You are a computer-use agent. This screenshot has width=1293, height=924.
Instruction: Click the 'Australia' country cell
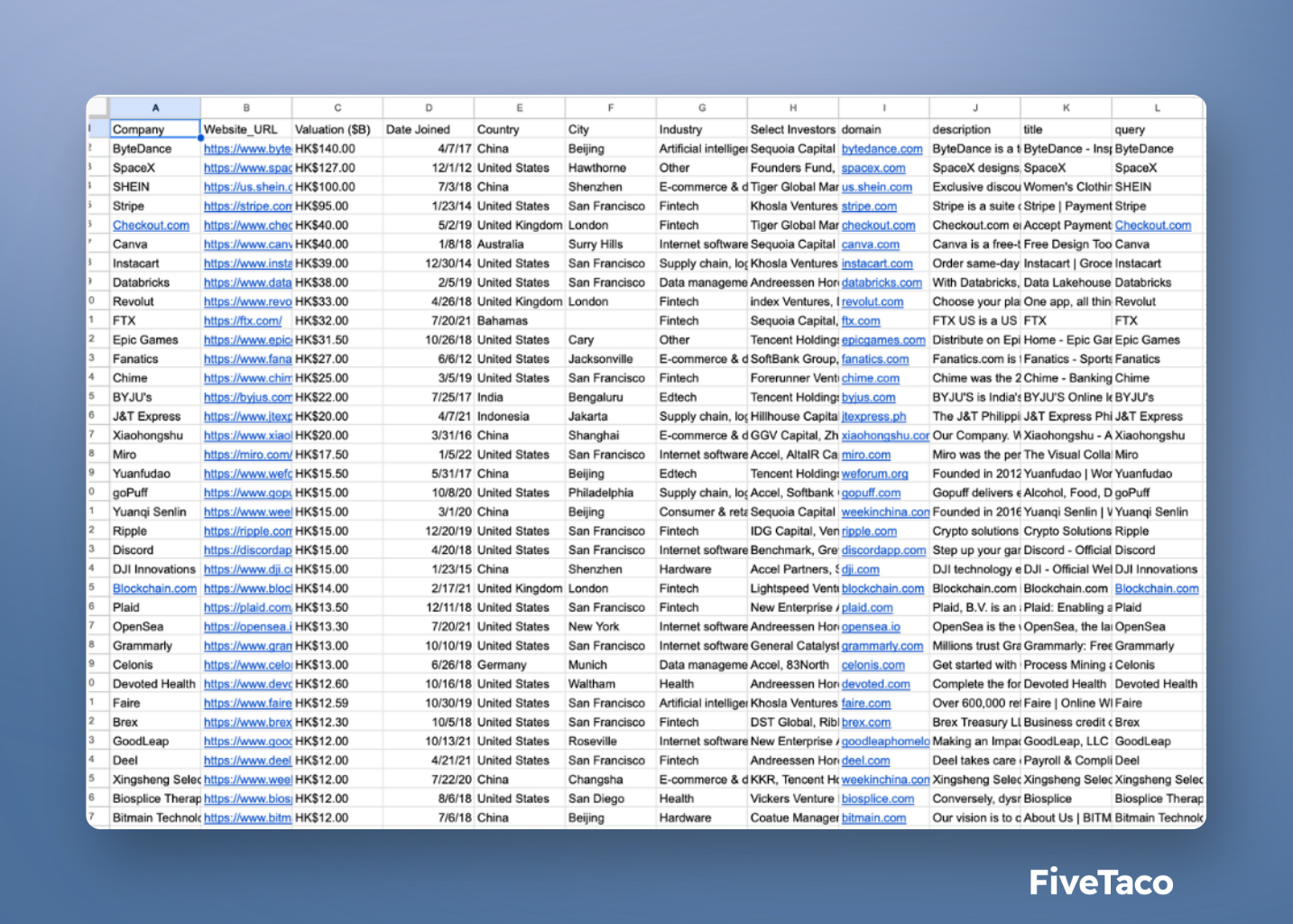[x=520, y=245]
